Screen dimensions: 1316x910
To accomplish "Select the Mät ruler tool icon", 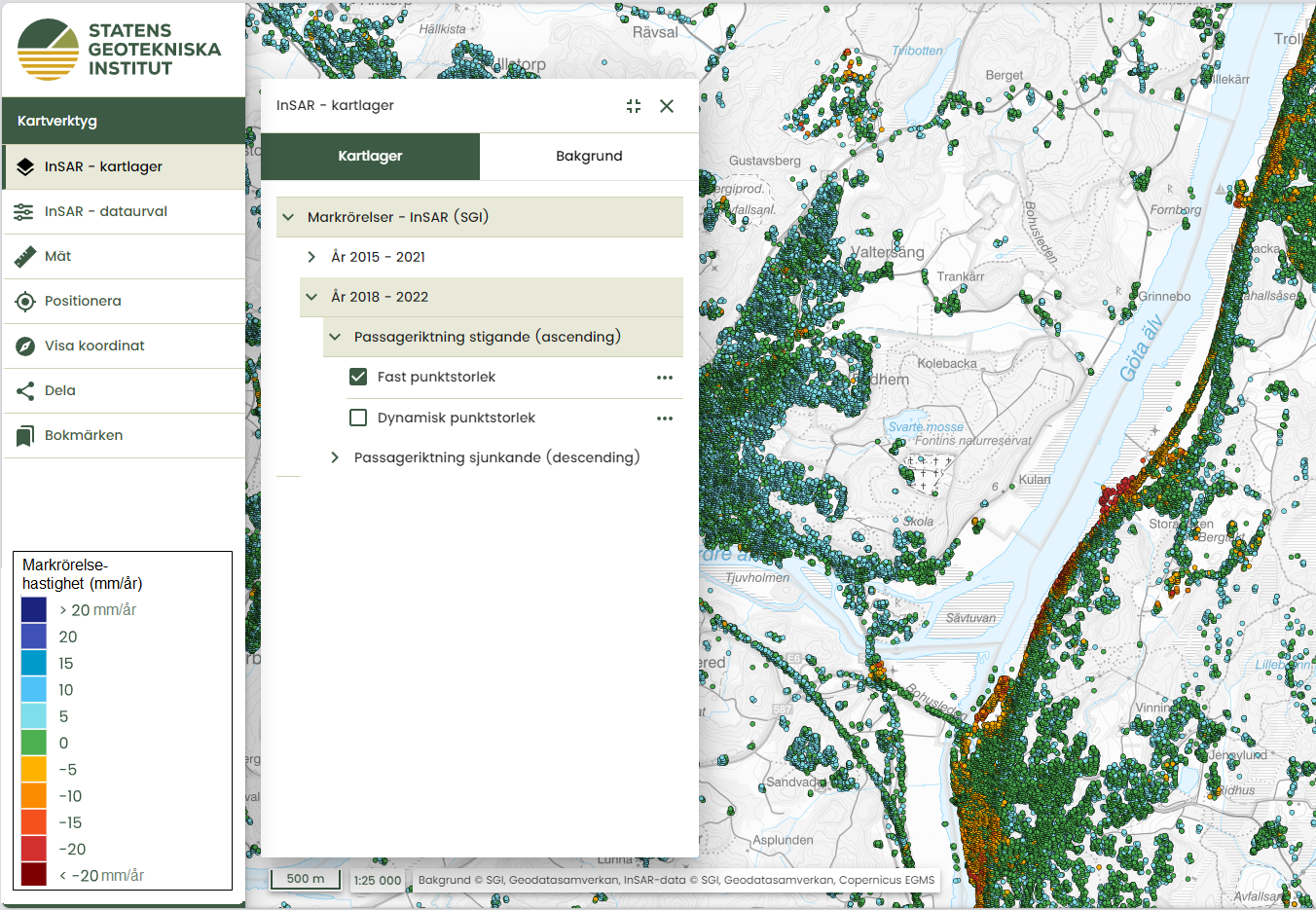I will [x=25, y=257].
